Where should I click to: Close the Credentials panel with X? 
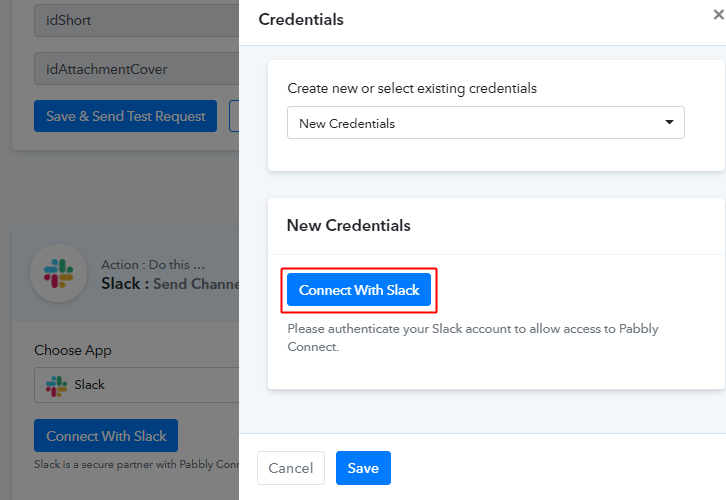718,15
